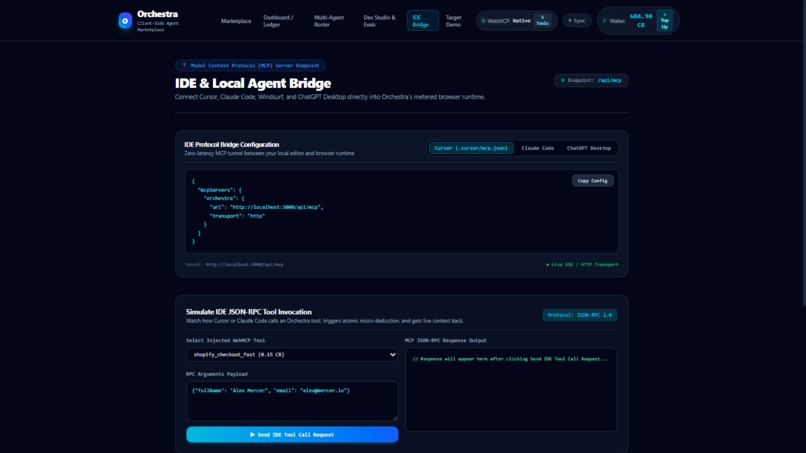Switch to the Claude Code tab

pos(538,148)
